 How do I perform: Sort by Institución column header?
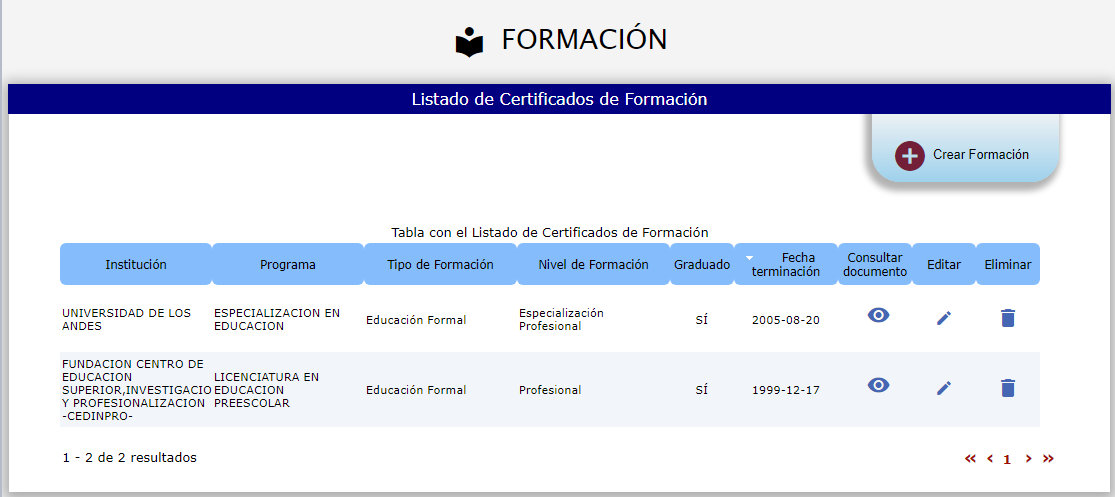(136, 264)
